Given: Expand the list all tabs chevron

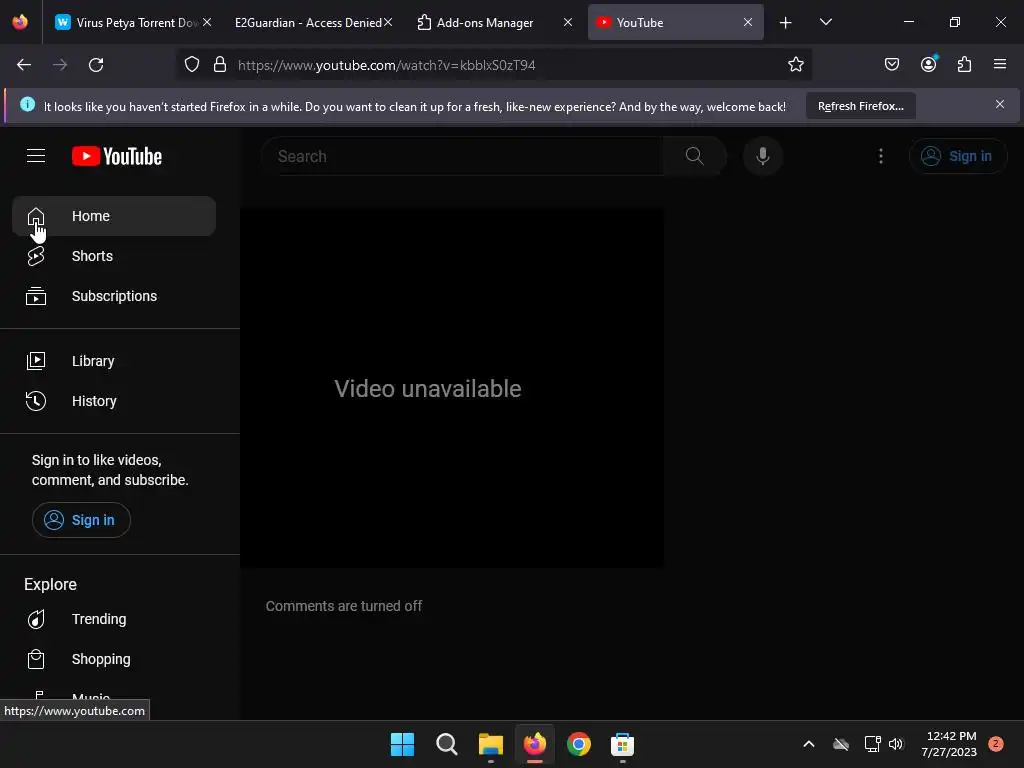Looking at the screenshot, I should pyautogui.click(x=825, y=23).
